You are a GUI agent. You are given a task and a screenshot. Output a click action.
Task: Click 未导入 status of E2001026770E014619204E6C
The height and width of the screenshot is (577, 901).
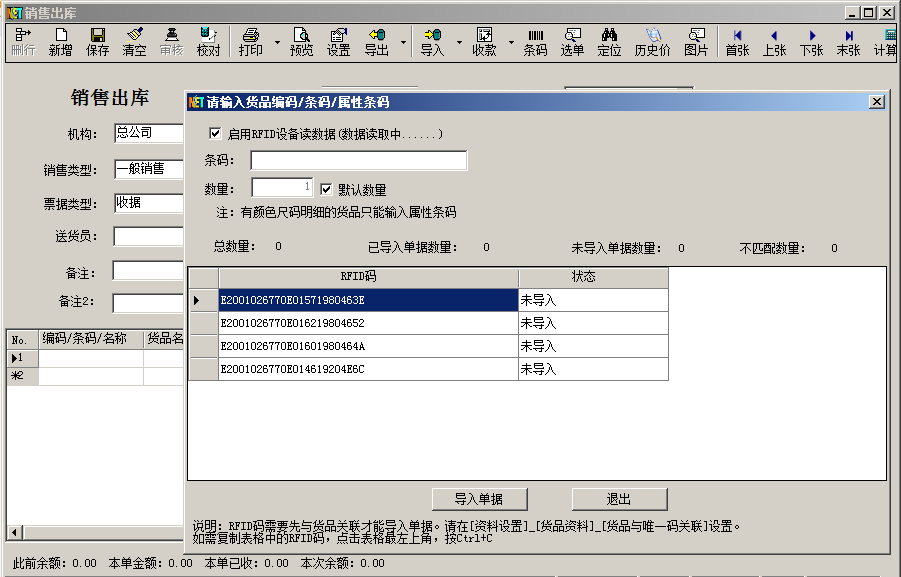(x=594, y=369)
